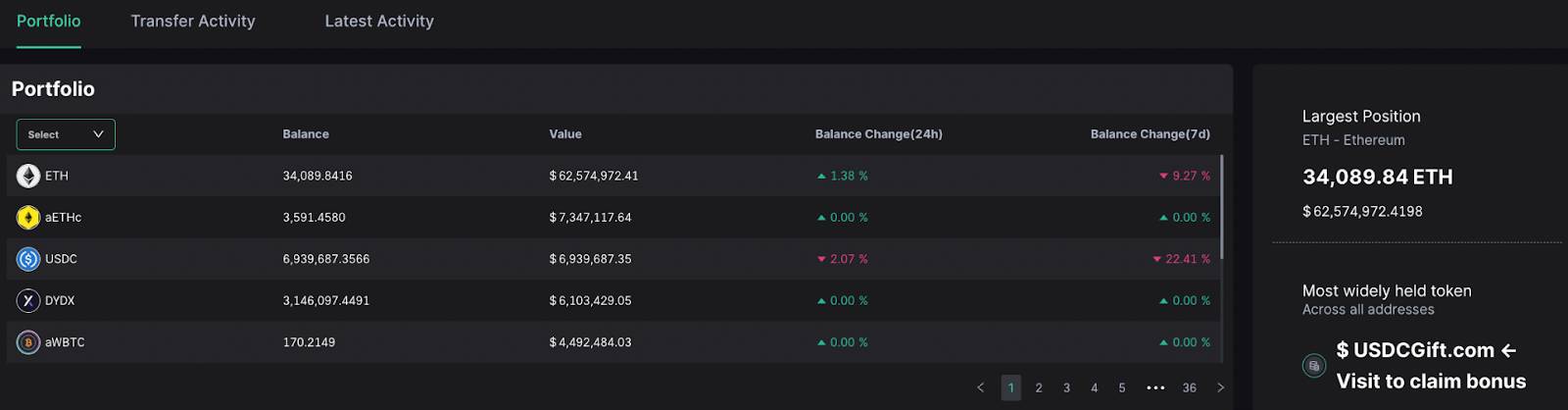
Task: Open the Select dropdown
Action: tap(66, 134)
